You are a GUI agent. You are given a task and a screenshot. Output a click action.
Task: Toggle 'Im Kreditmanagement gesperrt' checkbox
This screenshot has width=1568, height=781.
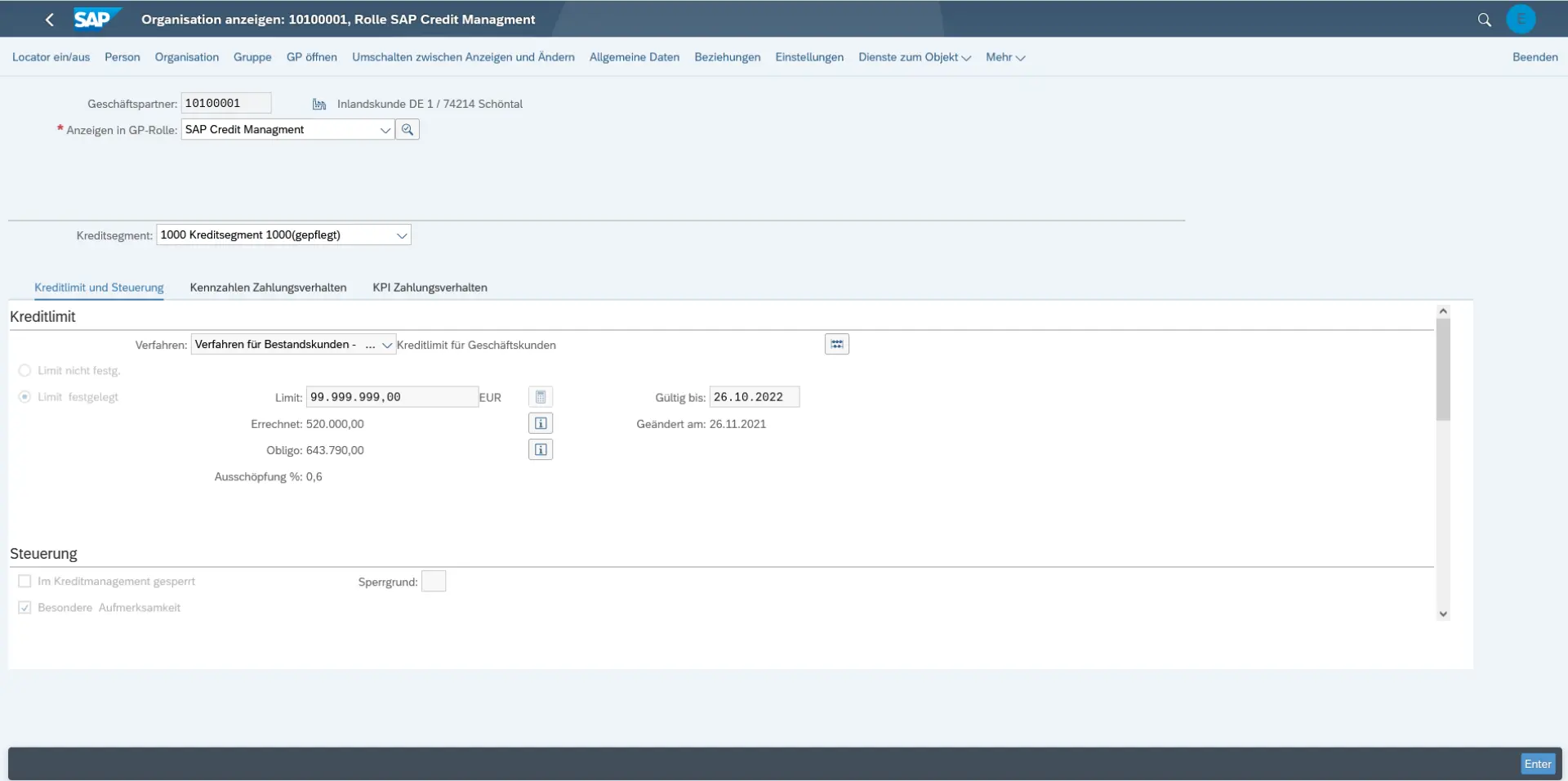point(24,582)
